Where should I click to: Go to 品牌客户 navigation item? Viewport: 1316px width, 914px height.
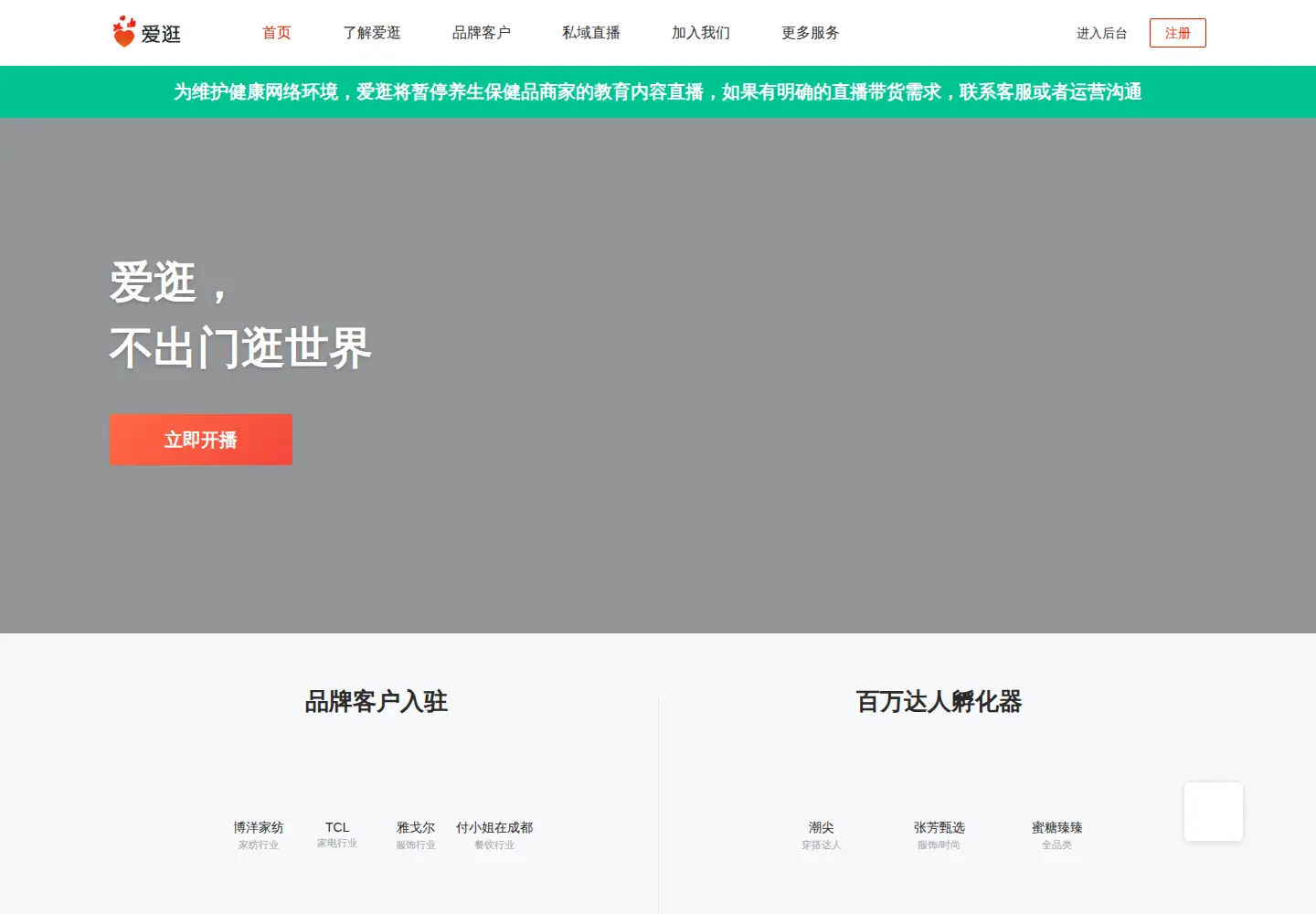[482, 33]
